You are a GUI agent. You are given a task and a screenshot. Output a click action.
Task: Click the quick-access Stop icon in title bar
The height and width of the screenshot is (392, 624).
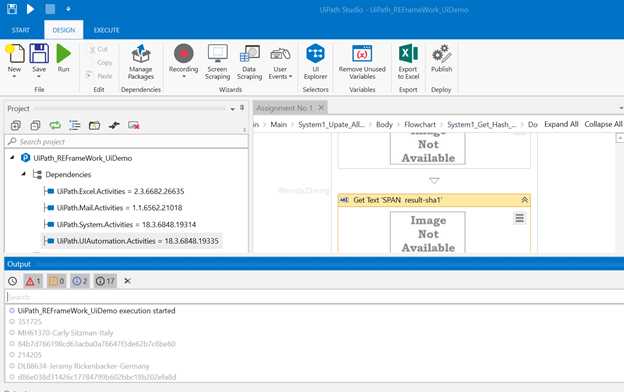pos(50,9)
